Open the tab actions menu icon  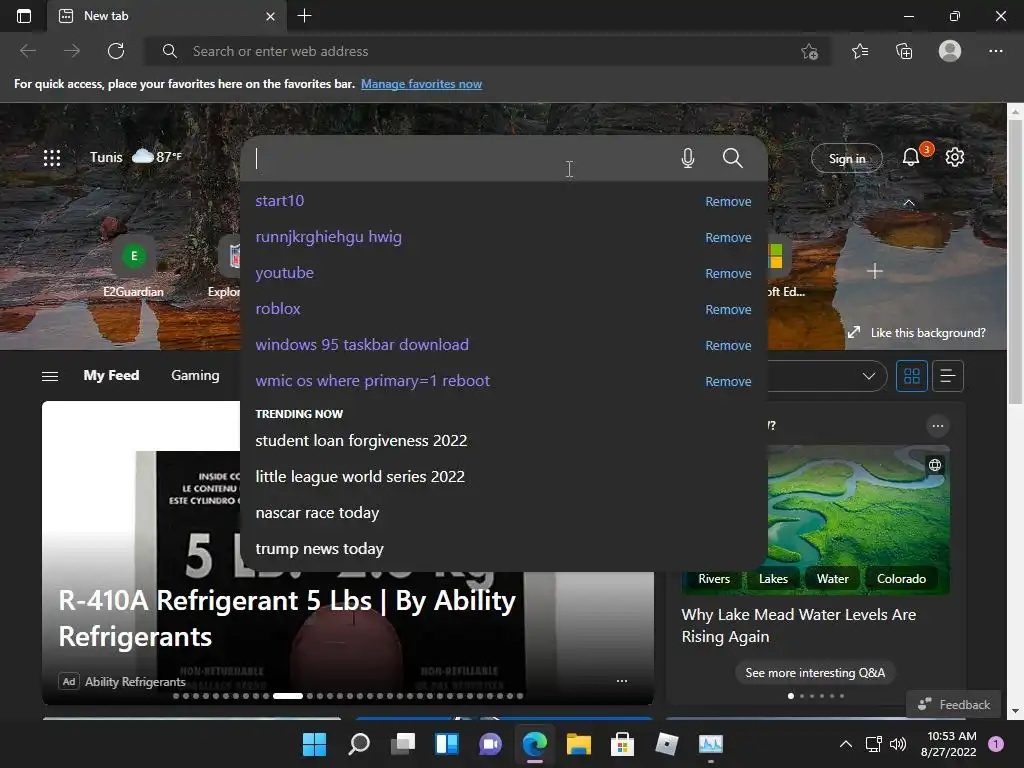tap(24, 16)
